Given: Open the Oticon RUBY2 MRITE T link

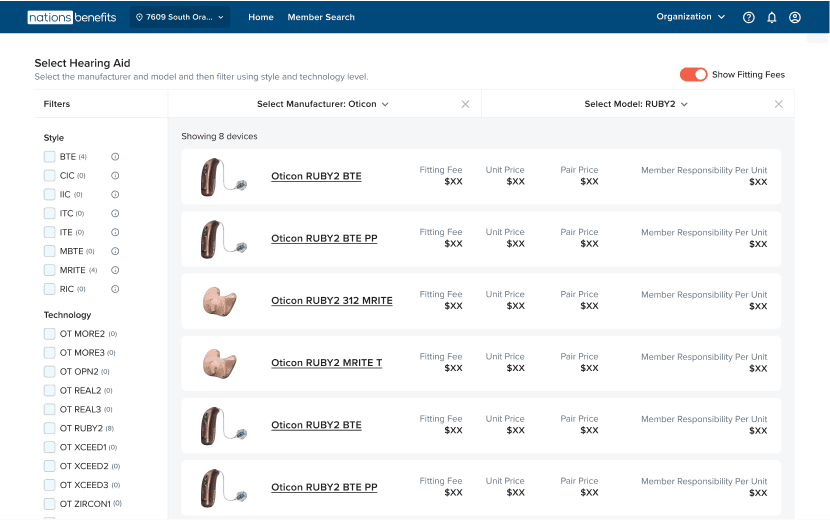Looking at the screenshot, I should [x=327, y=363].
